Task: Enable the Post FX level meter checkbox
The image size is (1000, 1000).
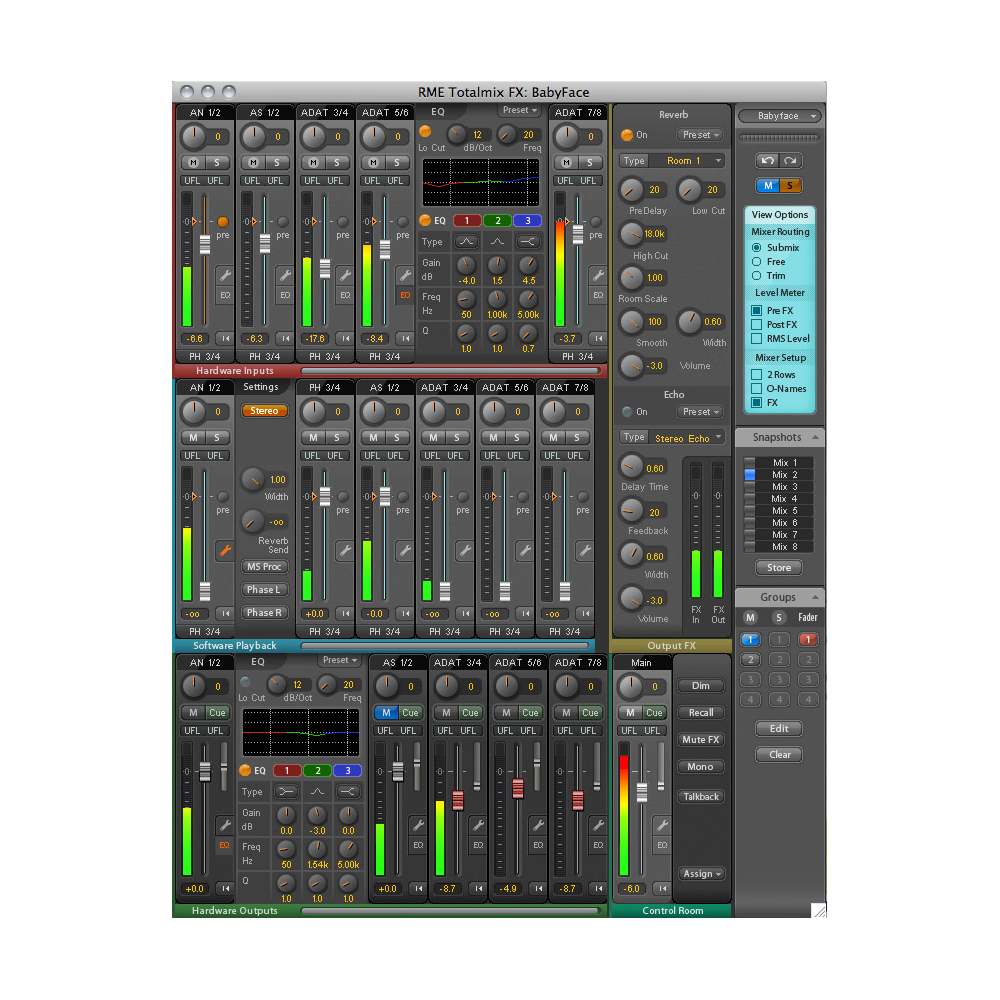Action: click(757, 325)
